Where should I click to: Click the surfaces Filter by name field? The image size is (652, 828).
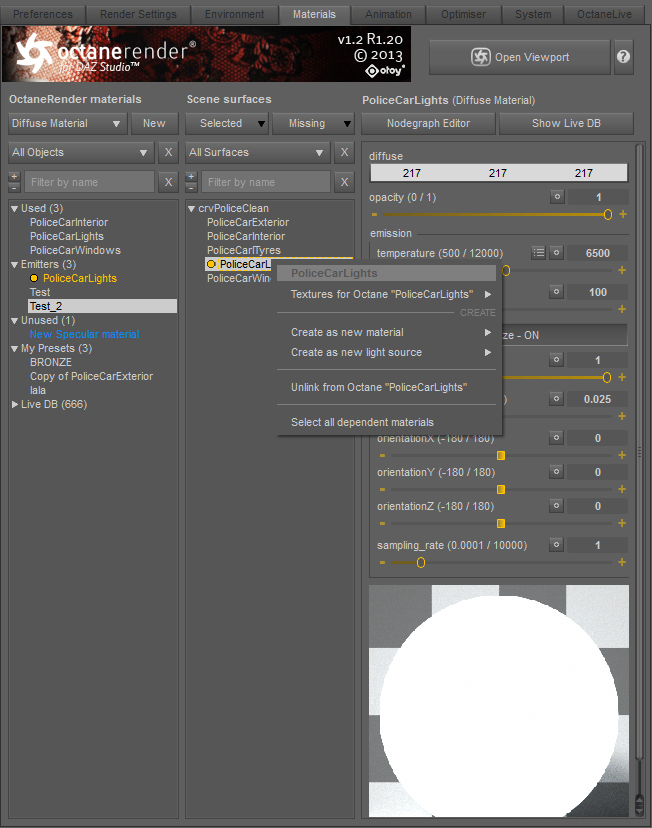click(x=266, y=182)
